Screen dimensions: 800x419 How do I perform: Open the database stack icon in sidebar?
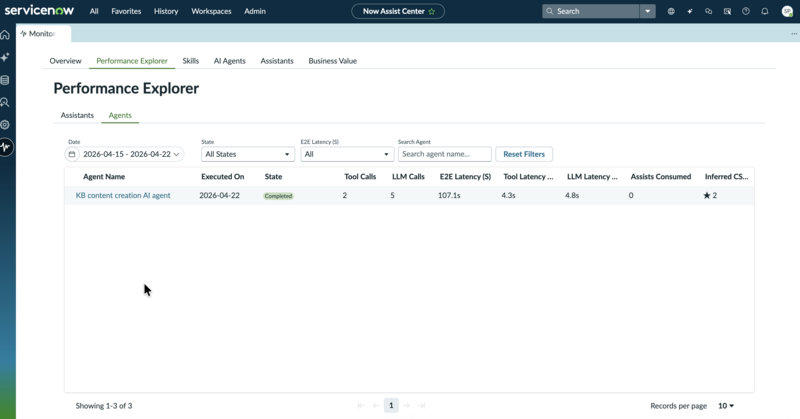(x=5, y=80)
